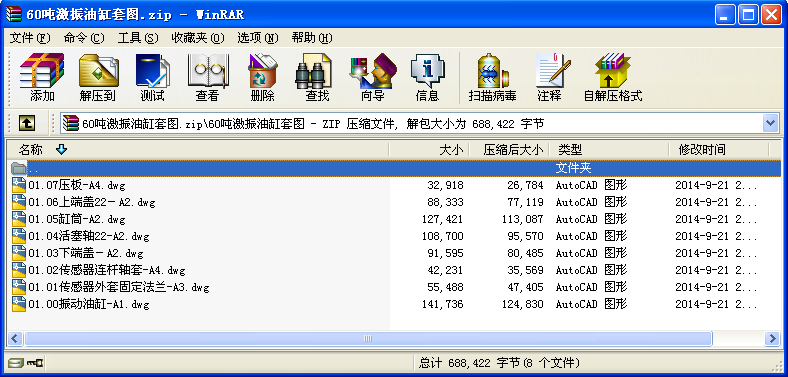This screenshot has height=377, width=788.
Task: Expand the address bar path dropdown
Action: click(770, 123)
